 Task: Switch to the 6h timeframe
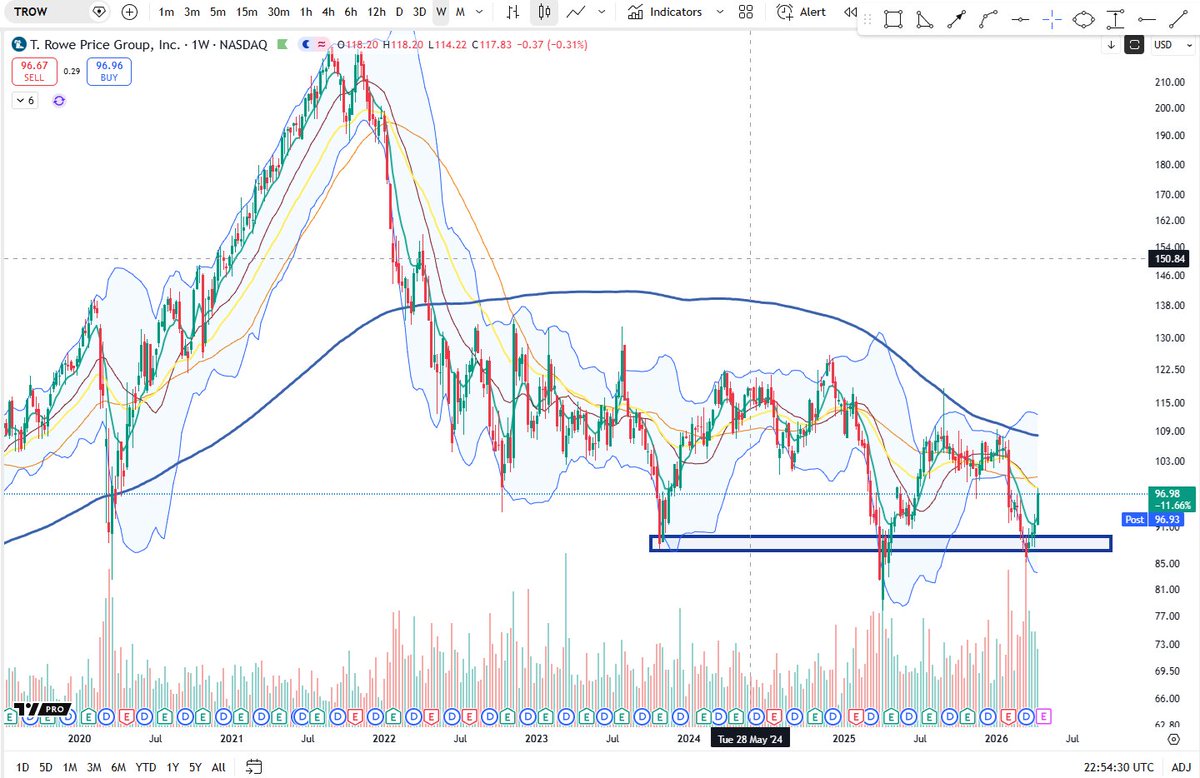tap(350, 12)
